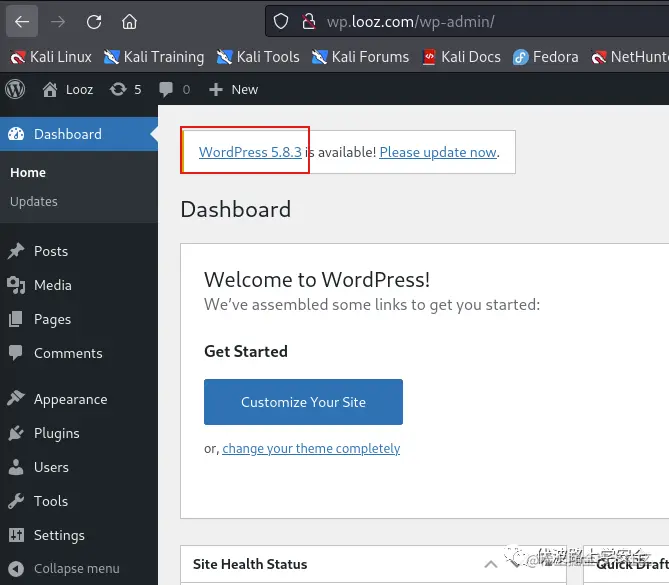Open Users menu item
The width and height of the screenshot is (669, 585).
[79, 467]
